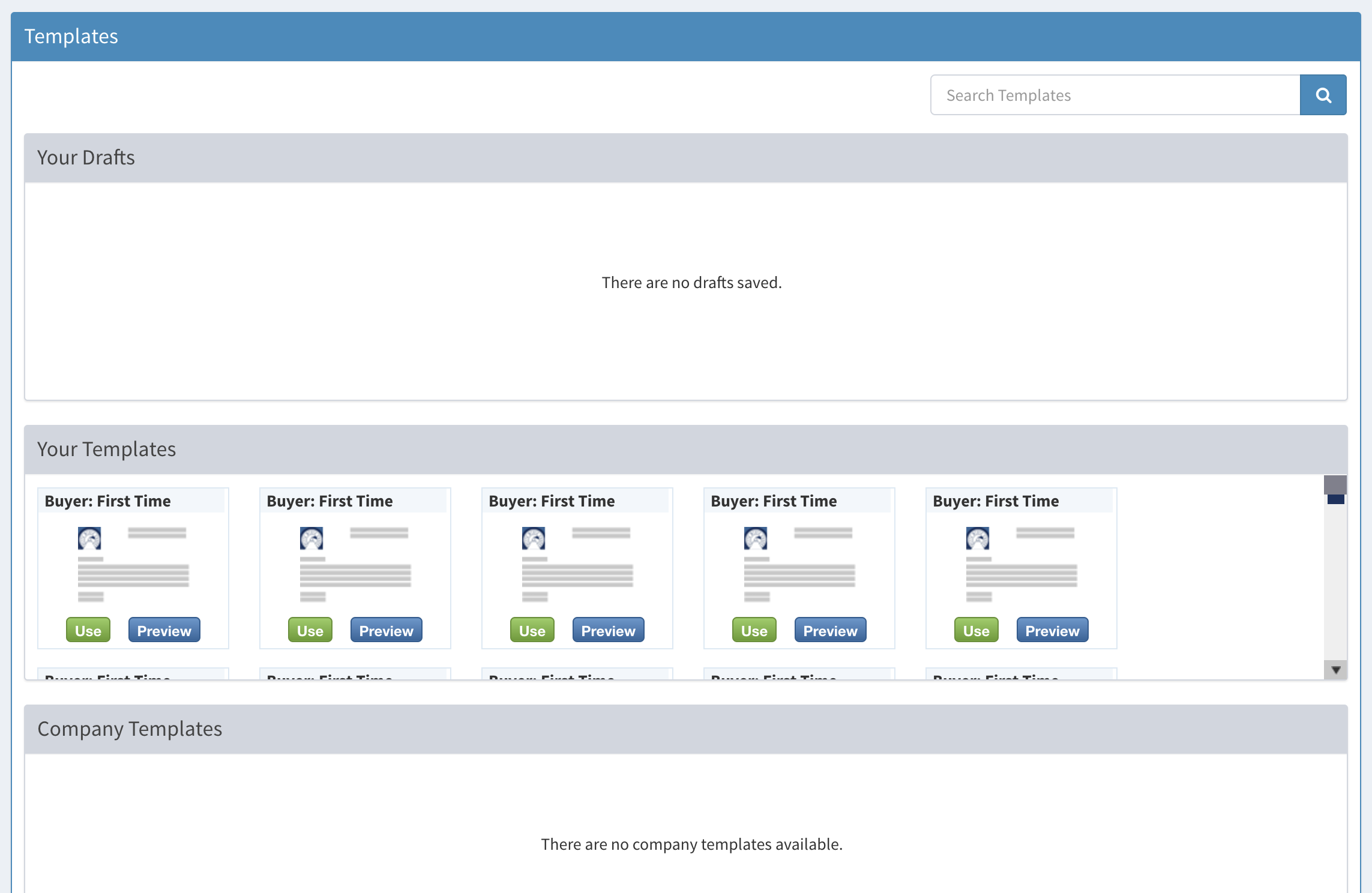Click the scrollbar down arrow in Your Templates
The height and width of the screenshot is (893, 1372).
tap(1335, 670)
